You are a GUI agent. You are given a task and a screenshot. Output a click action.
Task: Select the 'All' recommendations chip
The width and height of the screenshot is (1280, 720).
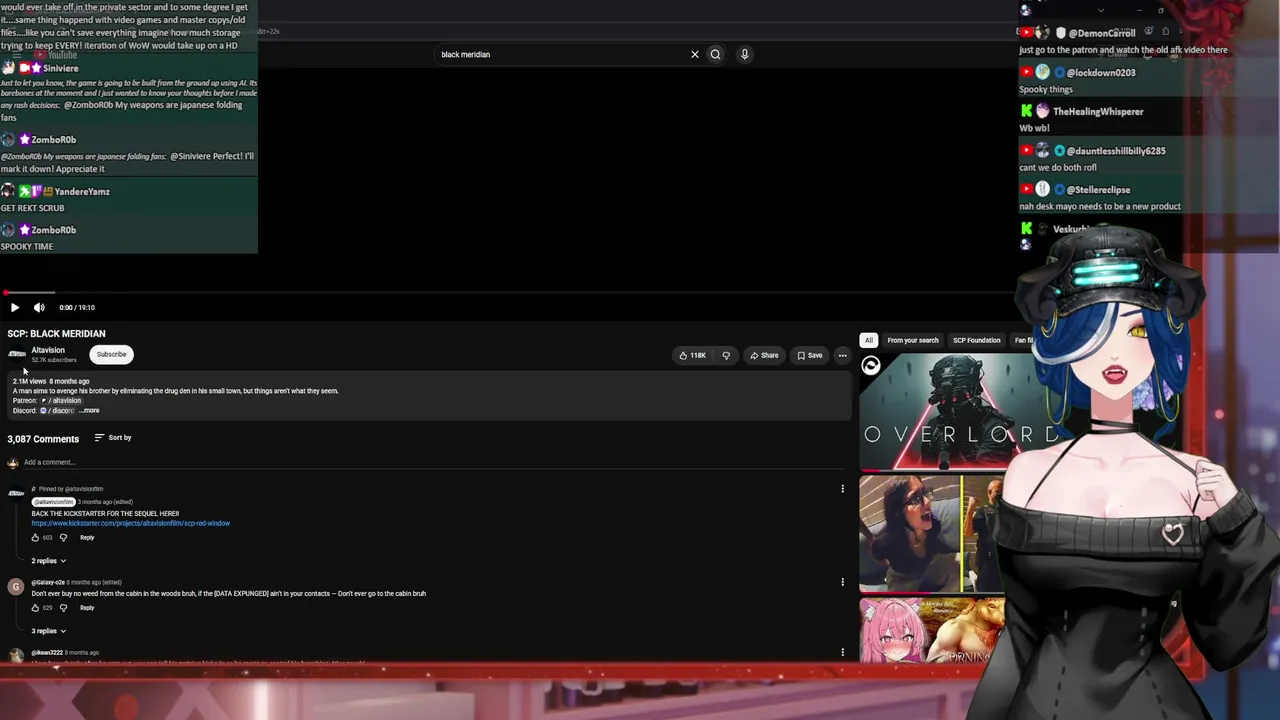point(869,340)
